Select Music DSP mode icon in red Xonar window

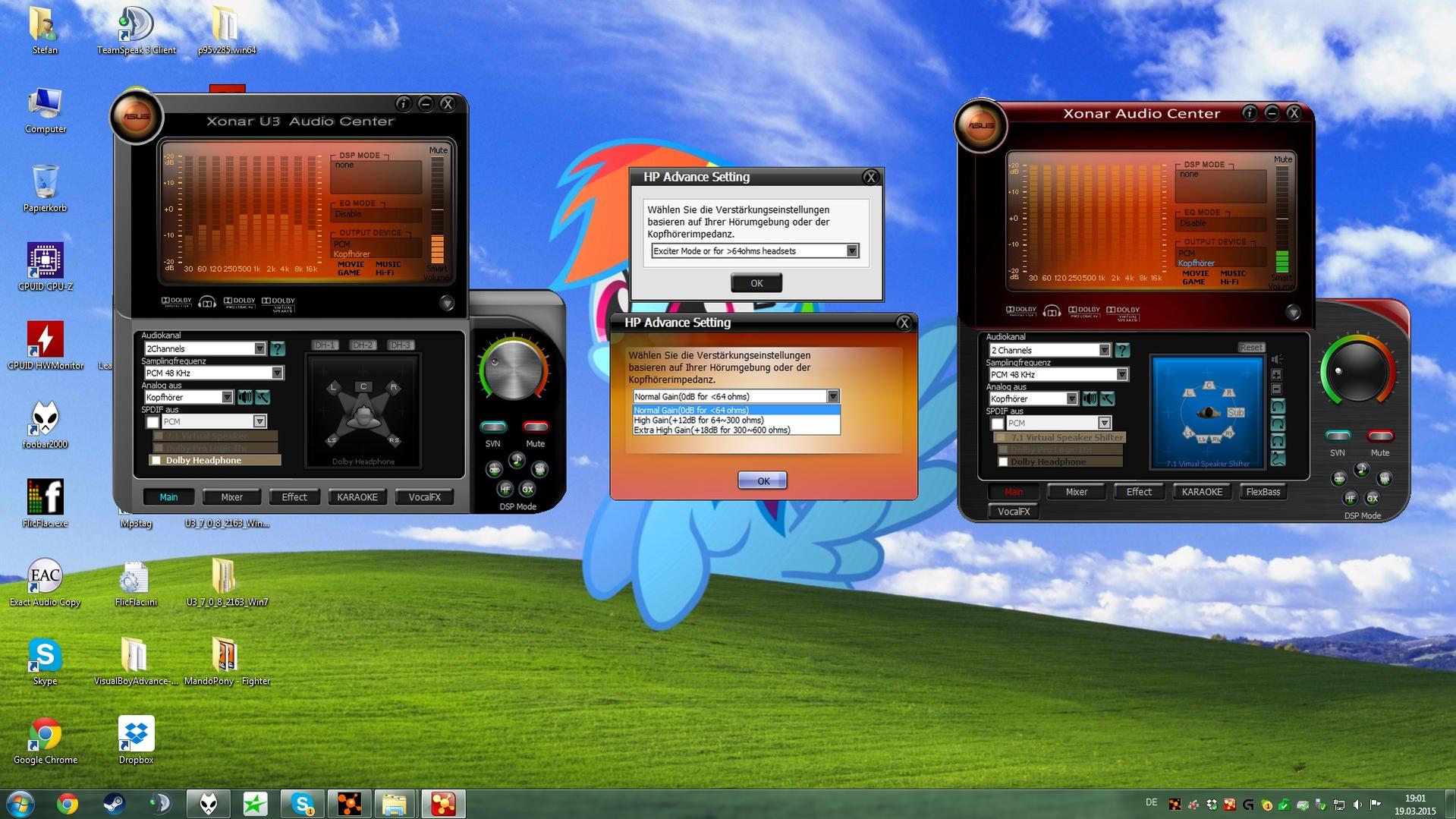click(1362, 469)
